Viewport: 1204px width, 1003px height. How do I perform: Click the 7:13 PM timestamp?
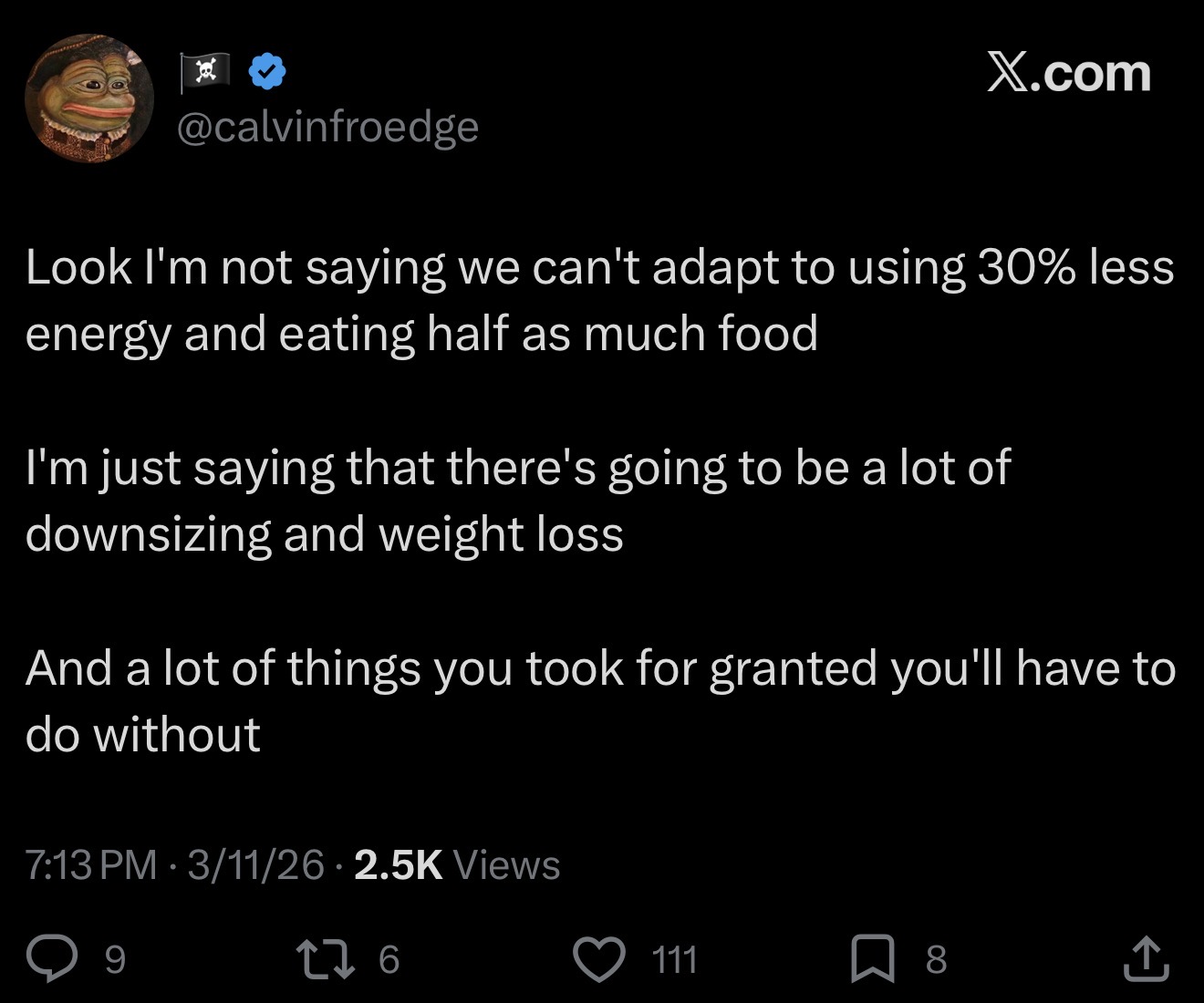click(91, 864)
